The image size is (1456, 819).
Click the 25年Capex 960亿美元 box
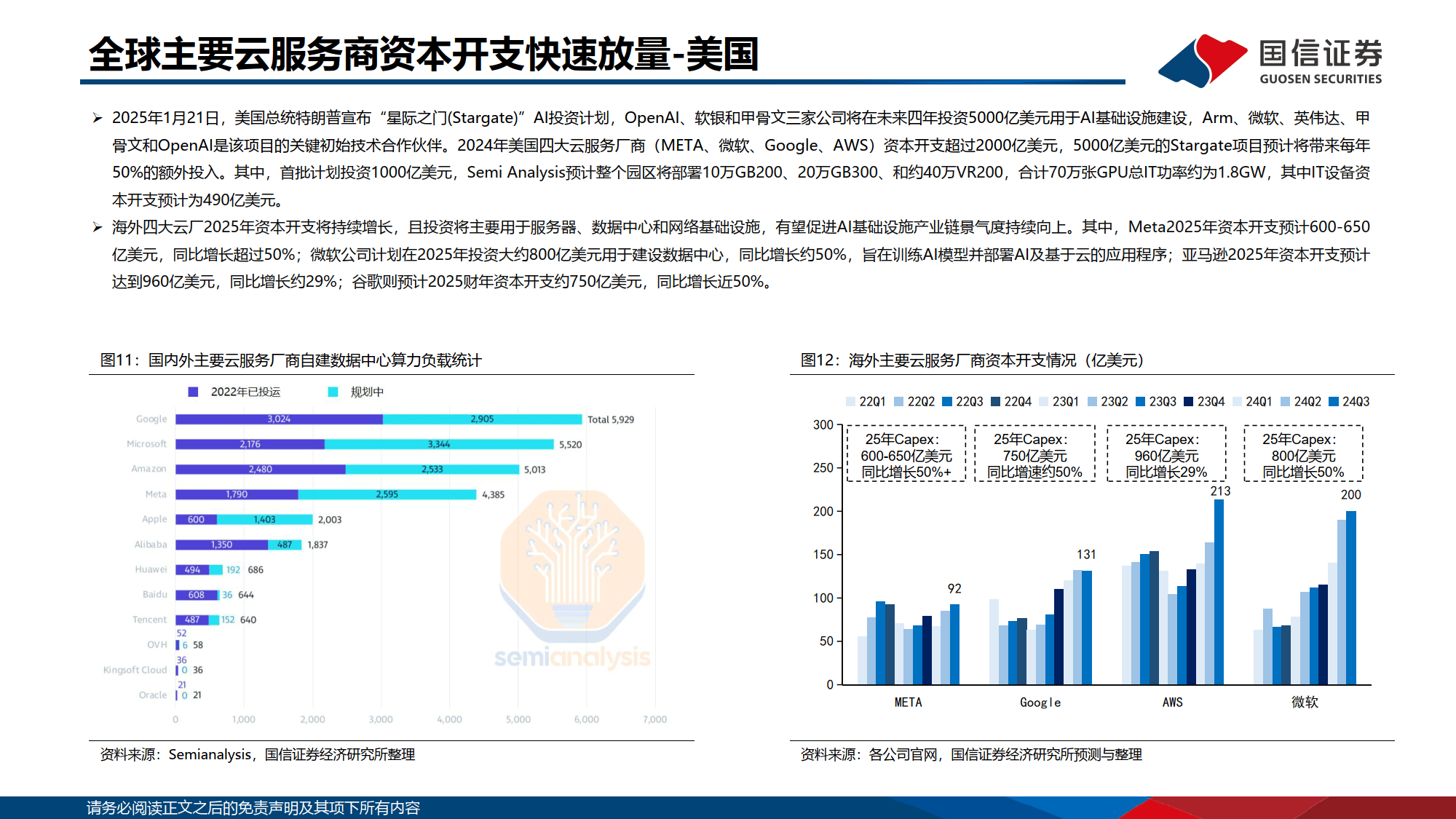click(x=1166, y=454)
